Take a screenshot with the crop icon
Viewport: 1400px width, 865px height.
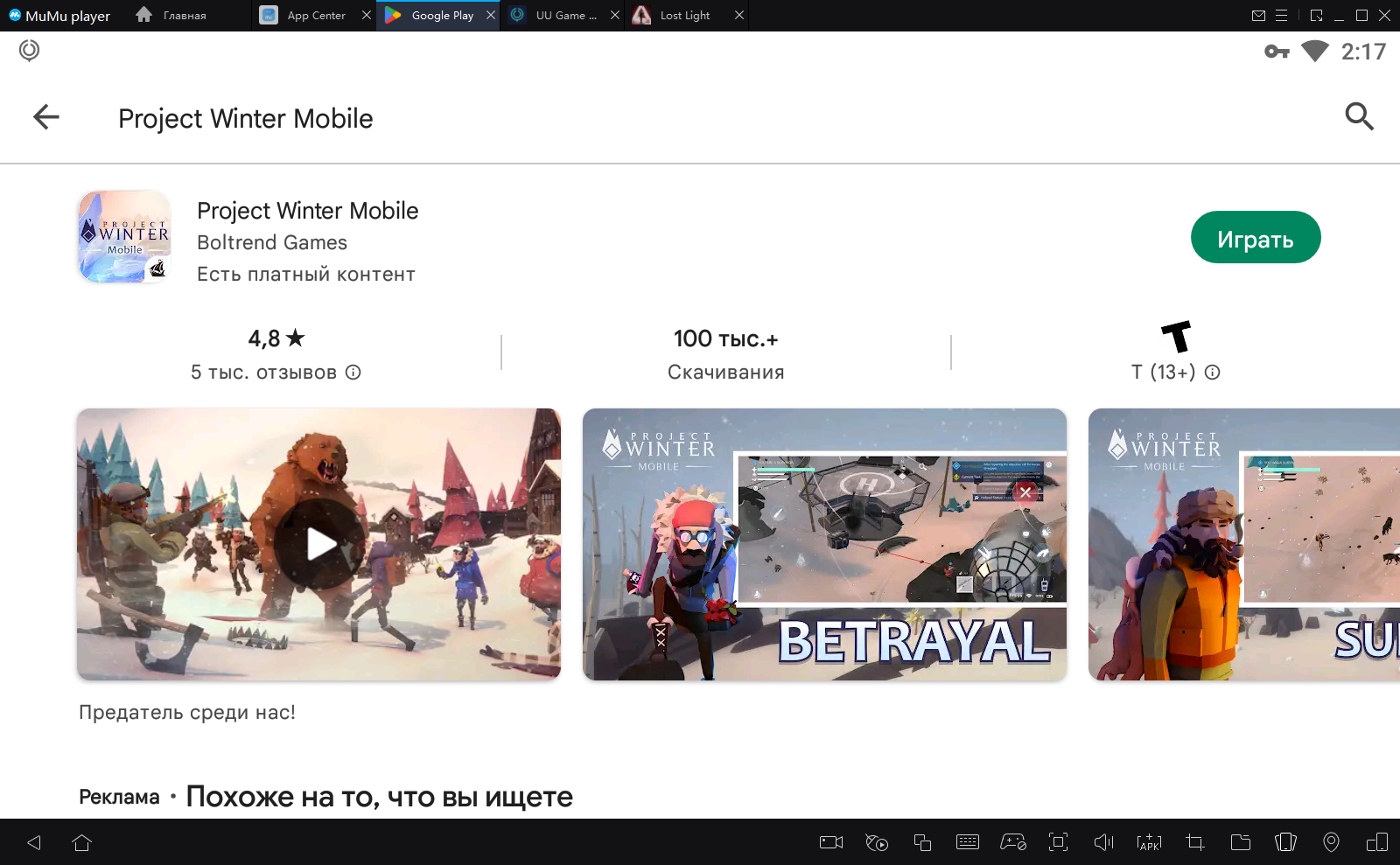[1194, 842]
